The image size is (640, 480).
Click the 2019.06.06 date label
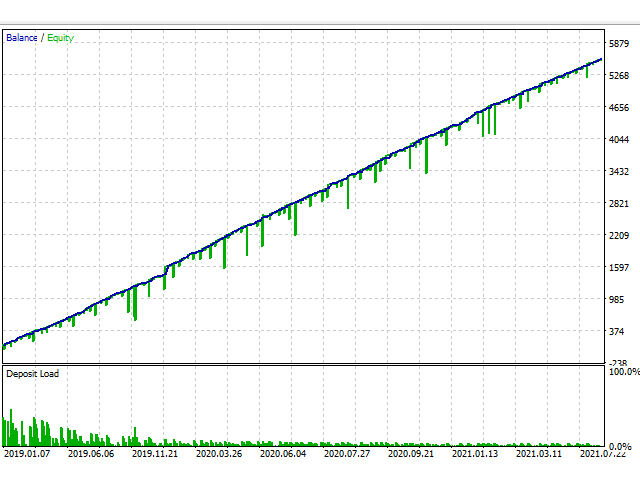point(91,453)
